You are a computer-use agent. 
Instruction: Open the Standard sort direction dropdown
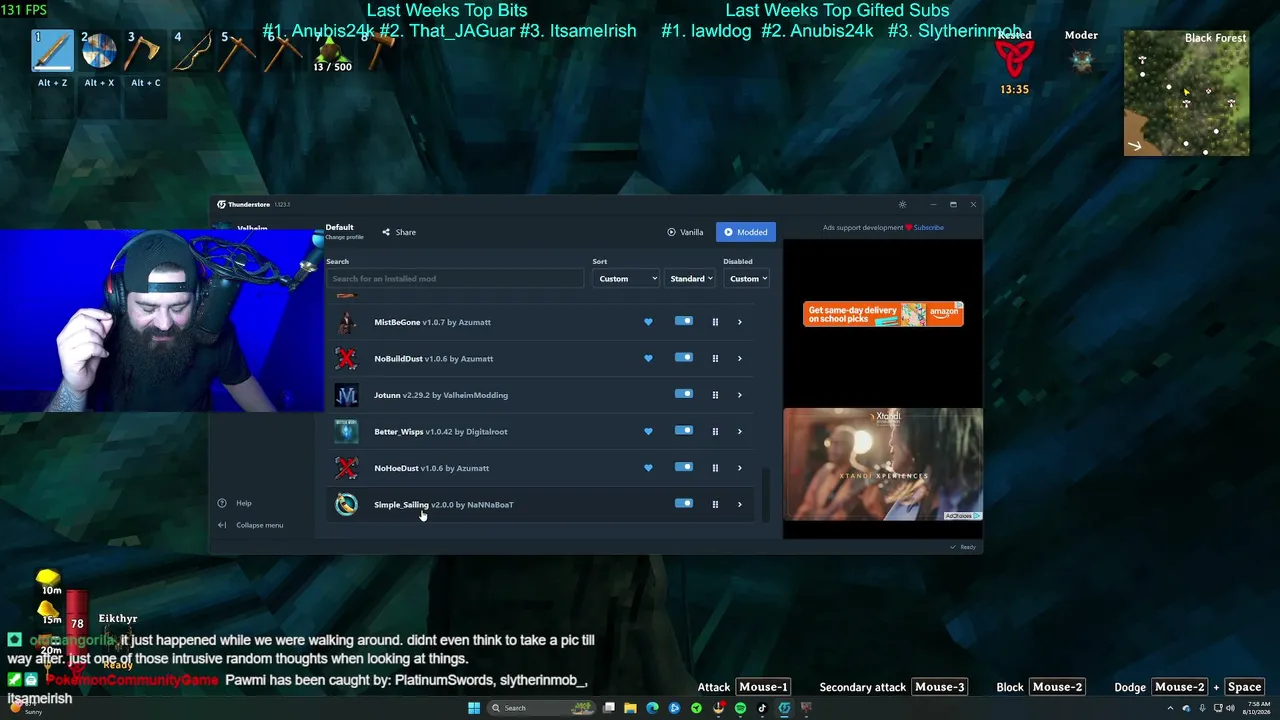click(691, 279)
